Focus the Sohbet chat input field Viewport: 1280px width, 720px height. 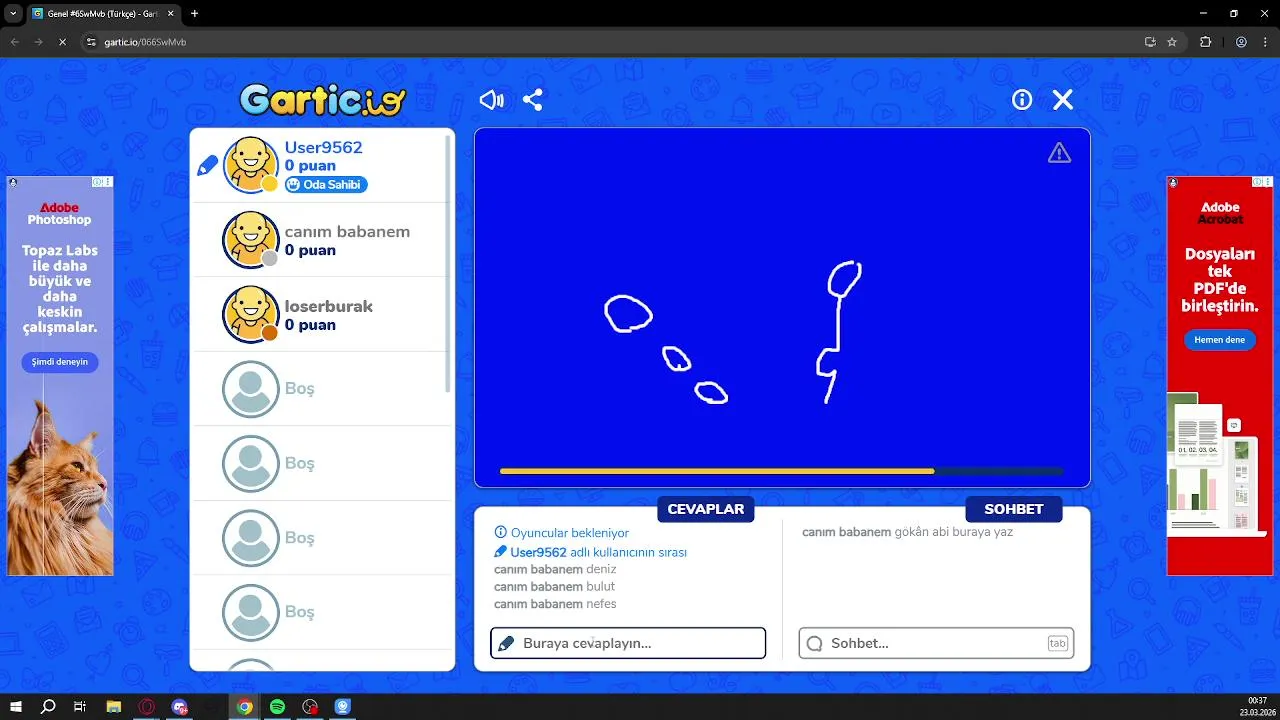pyautogui.click(x=936, y=643)
